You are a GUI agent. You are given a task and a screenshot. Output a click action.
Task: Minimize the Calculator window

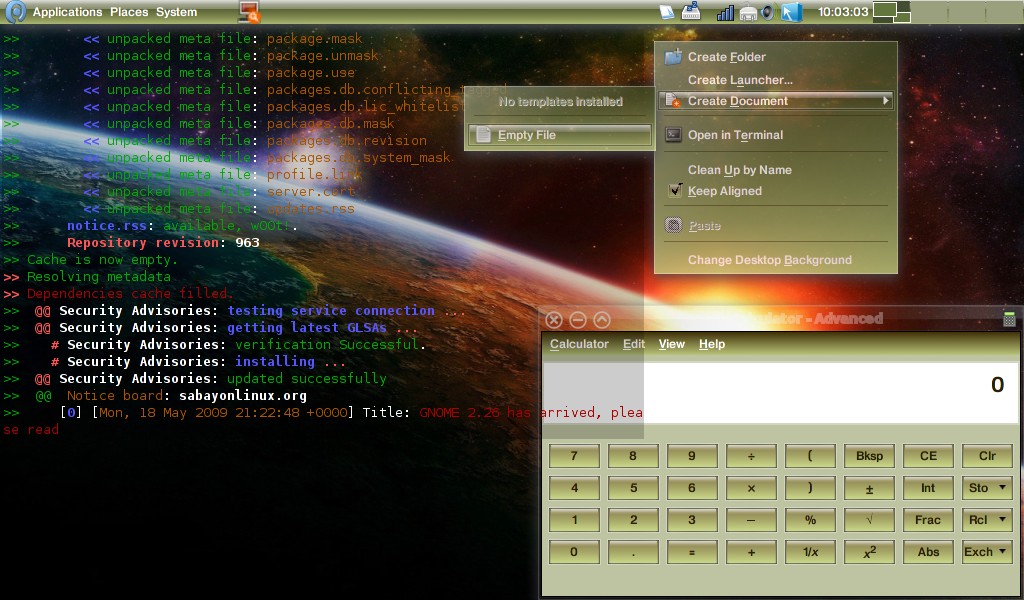[578, 319]
